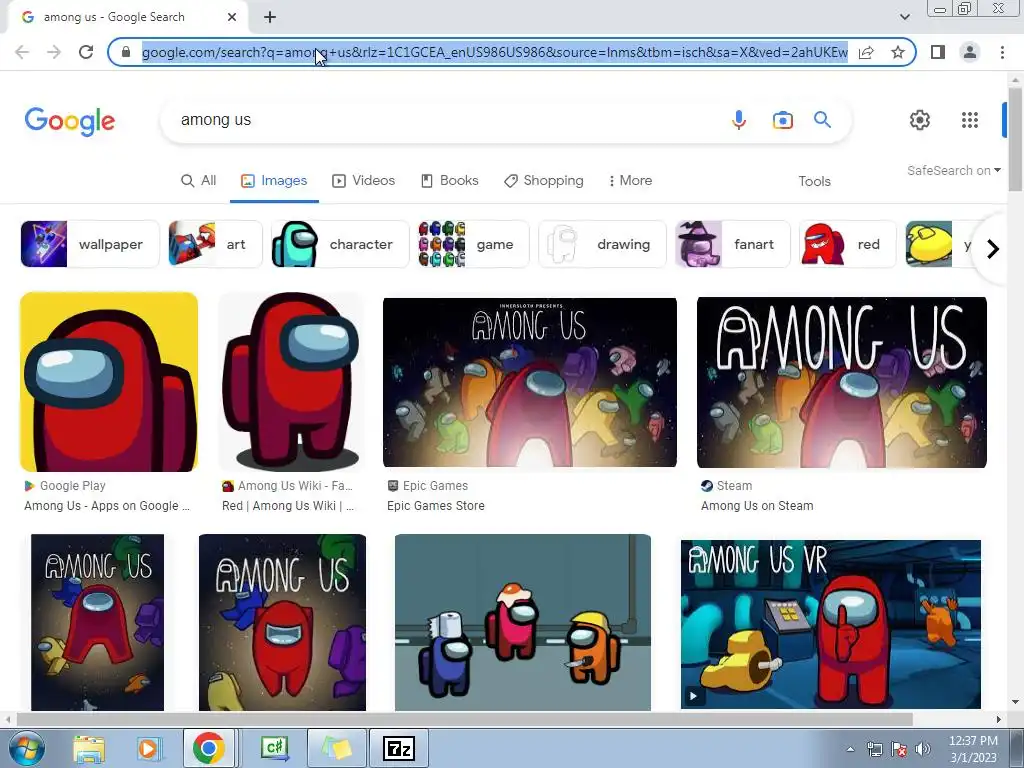1024x768 pixels.
Task: Open the Among Us Wiki red crewmate image
Action: pyautogui.click(x=291, y=382)
